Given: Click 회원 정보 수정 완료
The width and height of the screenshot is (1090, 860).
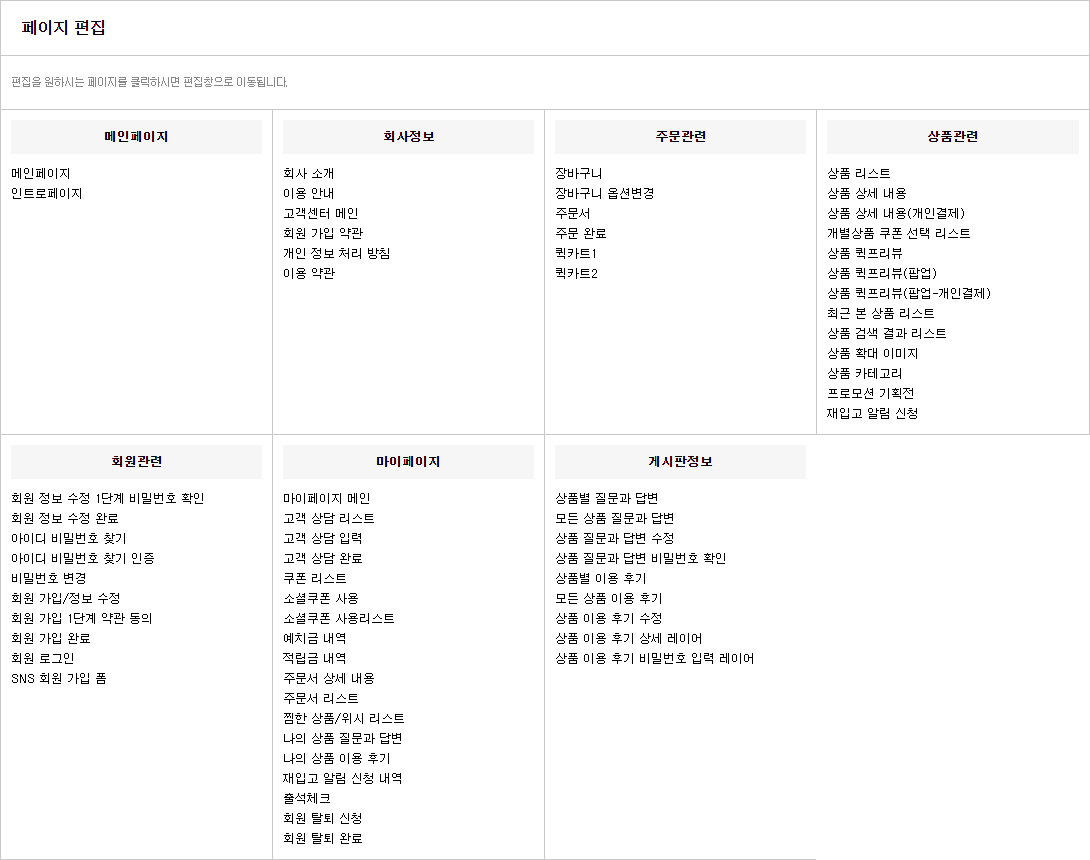Looking at the screenshot, I should pos(65,519).
